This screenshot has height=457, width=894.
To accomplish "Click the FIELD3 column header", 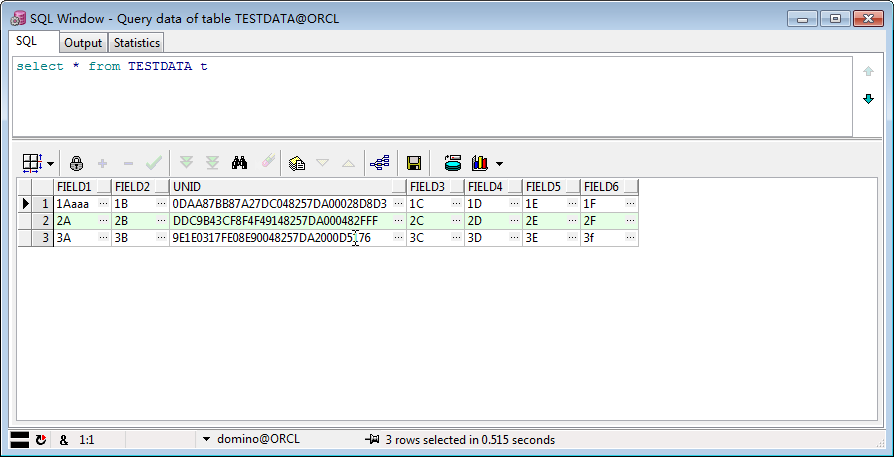I will pyautogui.click(x=436, y=187).
